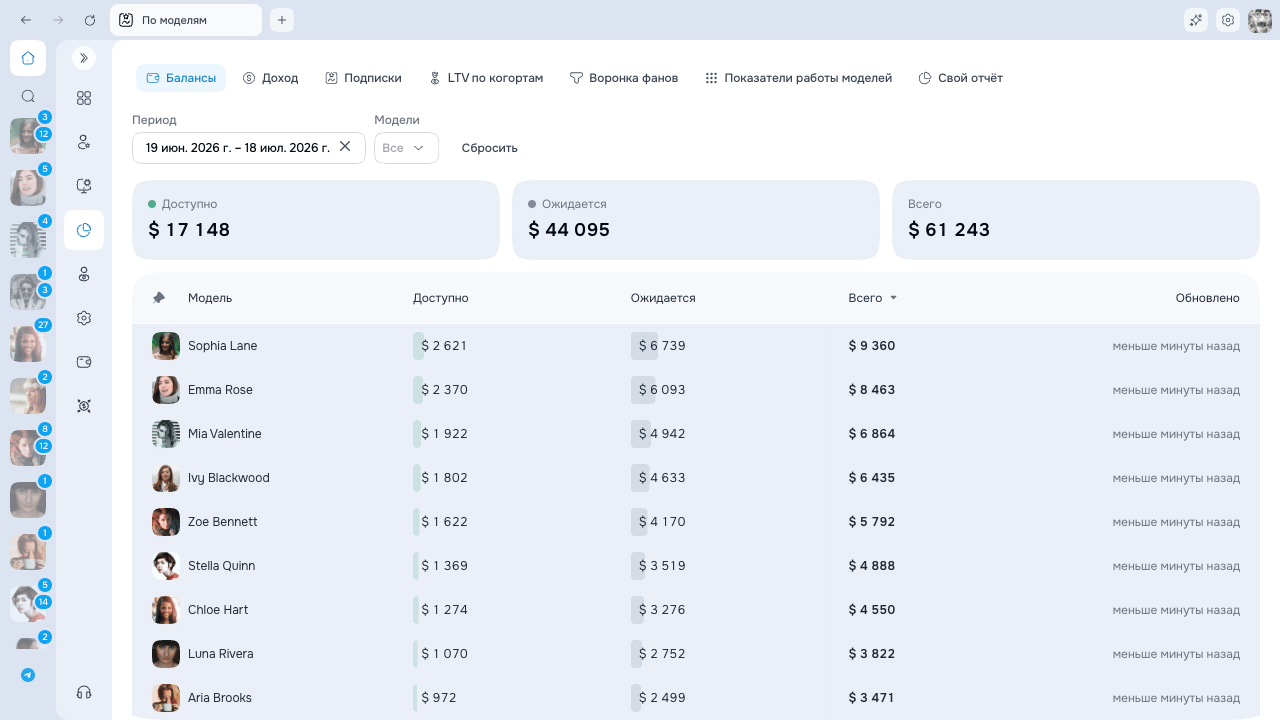Open account avatar with badges 5 and 14
The image size is (1280, 720).
[28, 604]
